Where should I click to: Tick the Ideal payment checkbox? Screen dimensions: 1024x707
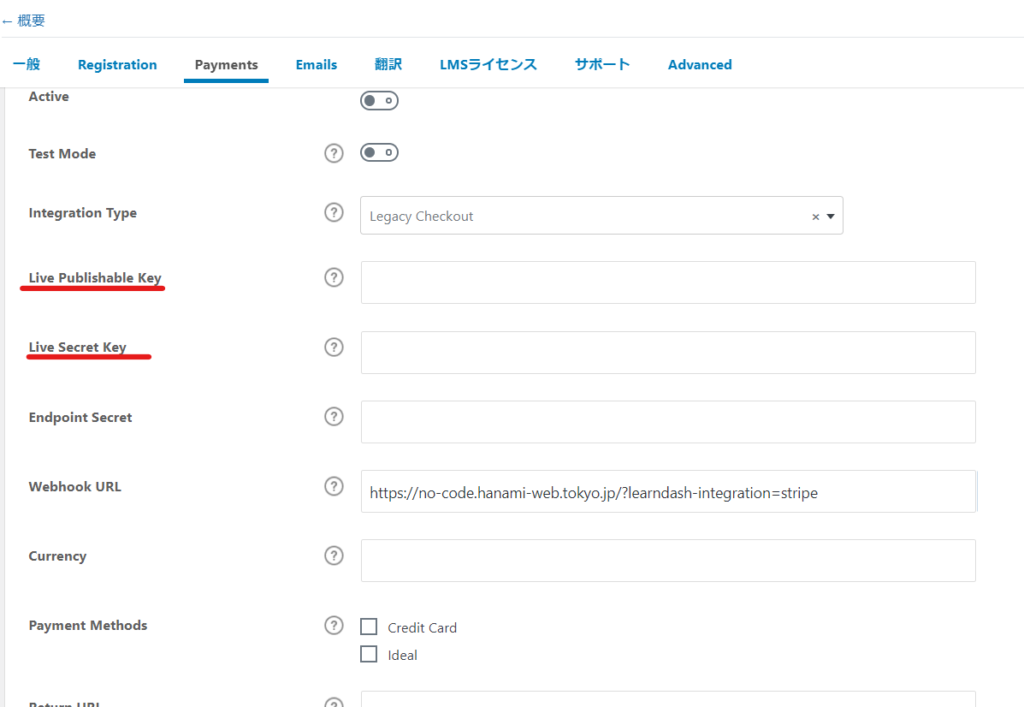click(369, 655)
